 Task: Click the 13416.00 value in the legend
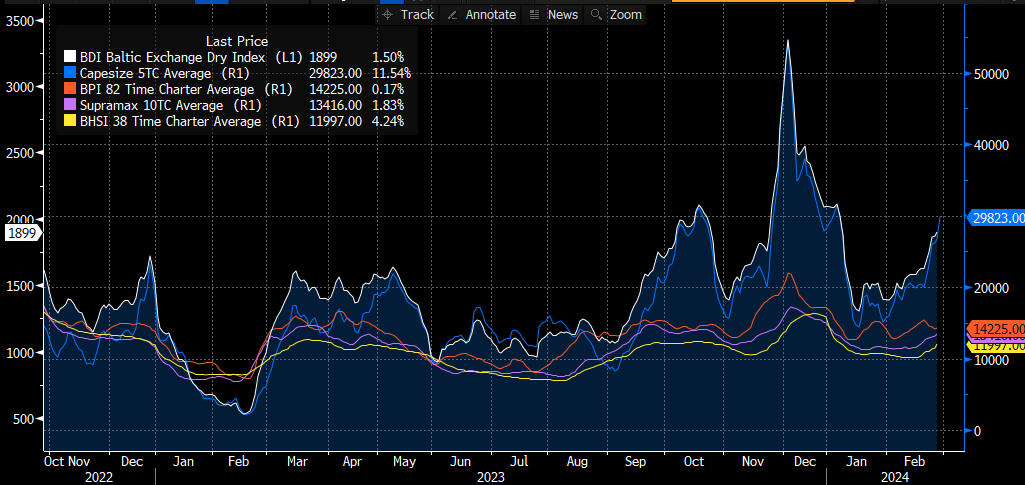pos(335,105)
